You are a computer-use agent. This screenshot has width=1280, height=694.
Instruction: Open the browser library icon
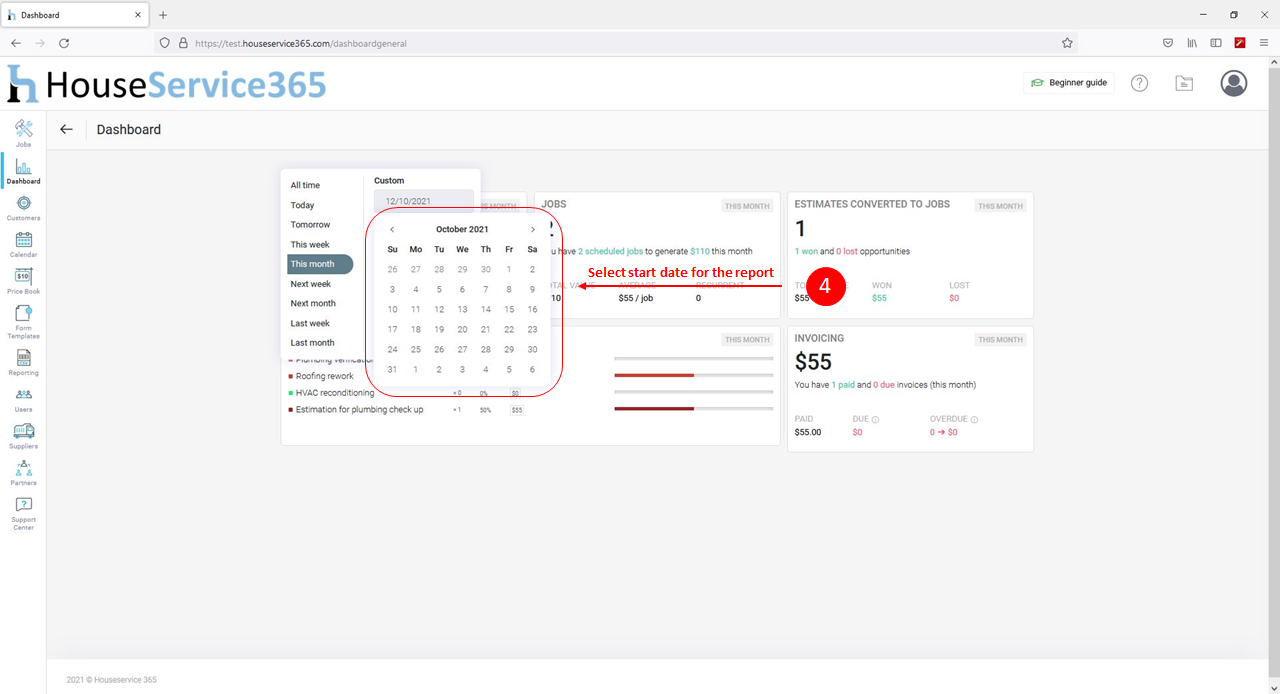(1192, 43)
